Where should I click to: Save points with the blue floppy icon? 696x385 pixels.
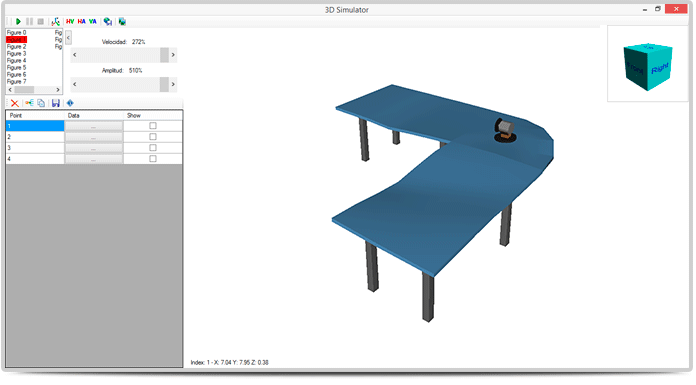pyautogui.click(x=55, y=103)
